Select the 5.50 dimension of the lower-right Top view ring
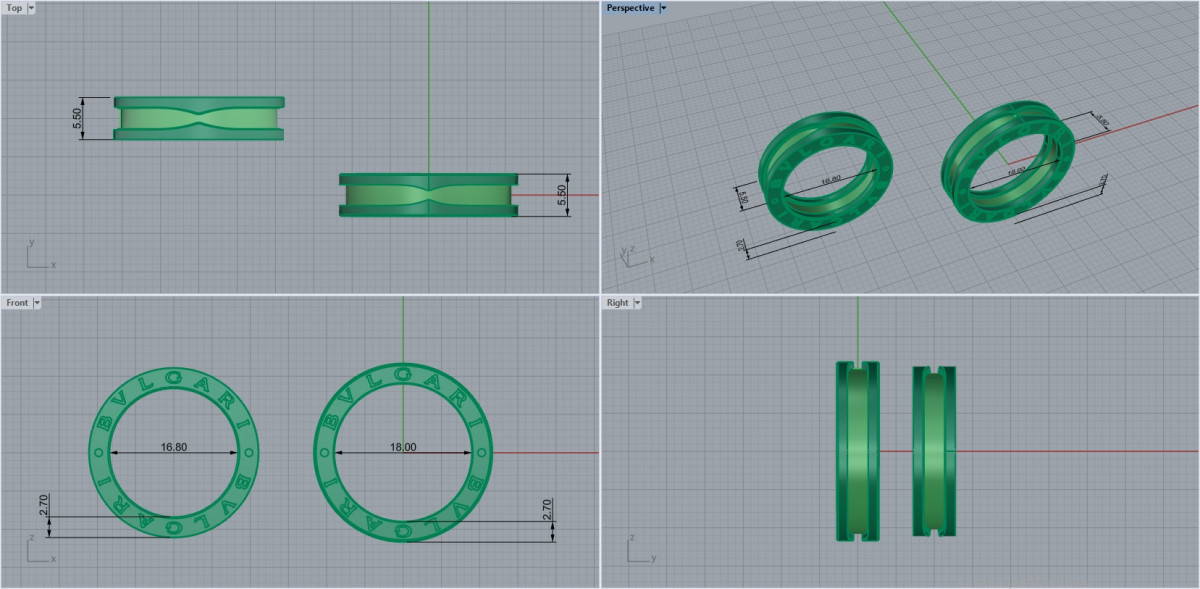This screenshot has width=1200, height=589. coord(562,194)
